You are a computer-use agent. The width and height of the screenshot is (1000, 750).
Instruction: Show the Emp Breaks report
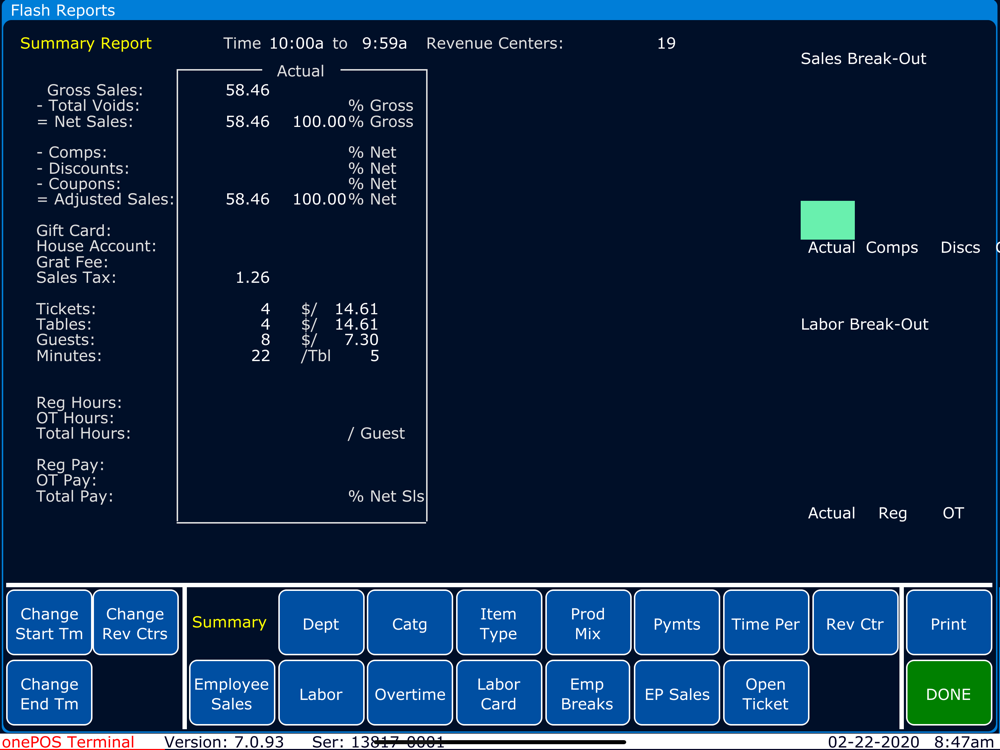click(x=587, y=693)
